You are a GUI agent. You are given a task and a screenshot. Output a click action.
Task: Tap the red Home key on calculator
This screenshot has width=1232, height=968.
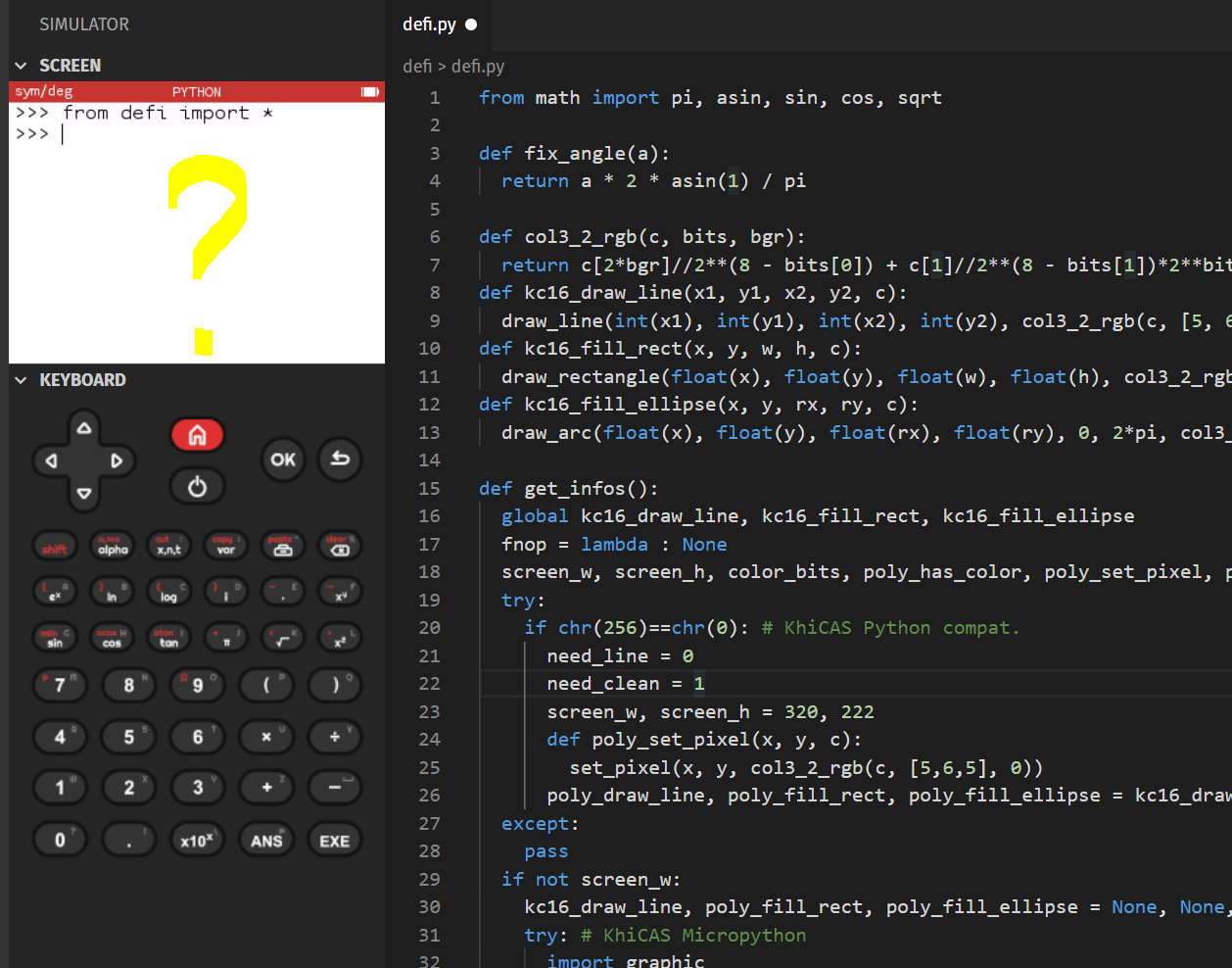pos(198,435)
